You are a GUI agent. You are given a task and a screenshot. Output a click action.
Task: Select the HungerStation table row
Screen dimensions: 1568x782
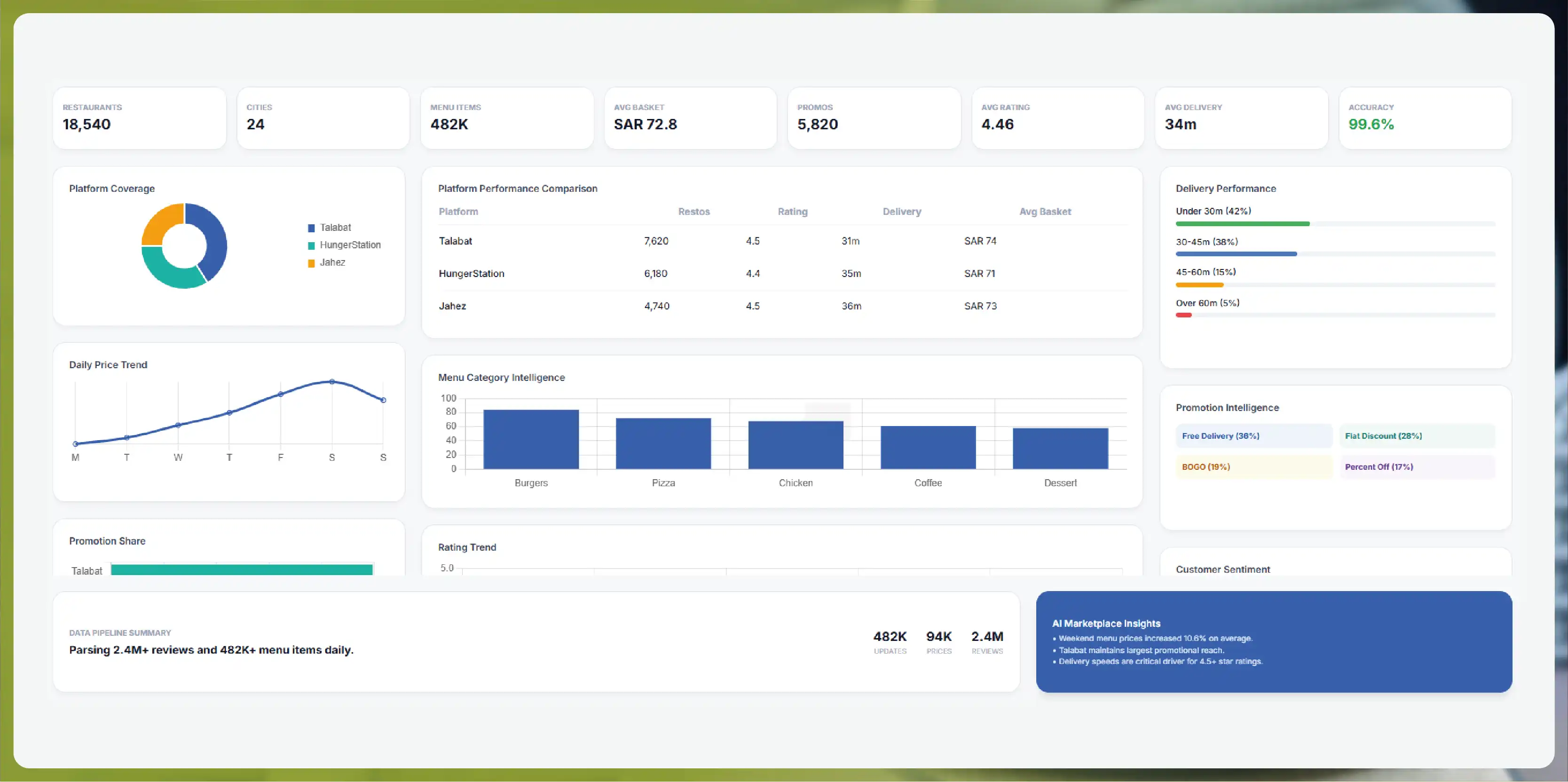[781, 274]
